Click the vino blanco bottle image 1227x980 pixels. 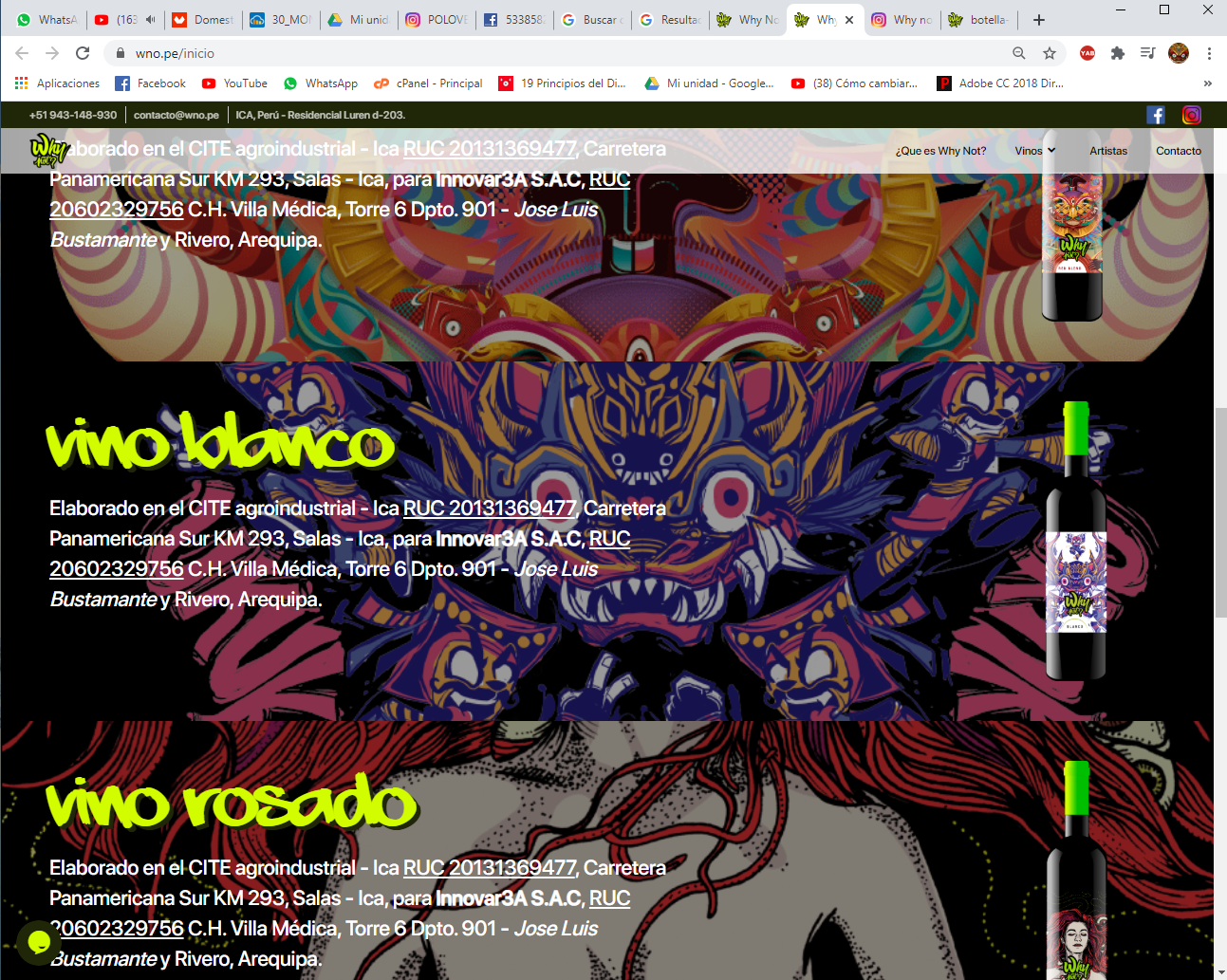1076,541
